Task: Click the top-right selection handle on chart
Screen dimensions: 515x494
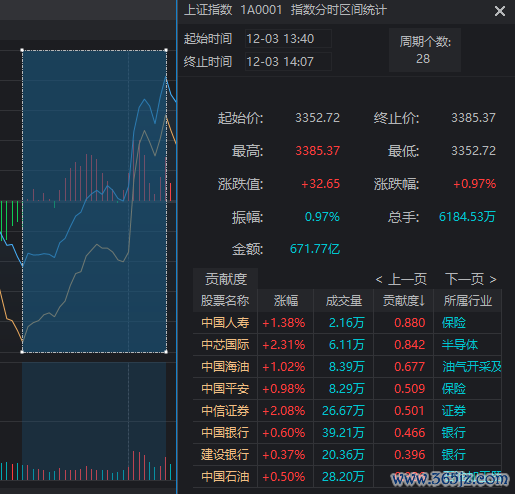Action: pyautogui.click(x=166, y=50)
